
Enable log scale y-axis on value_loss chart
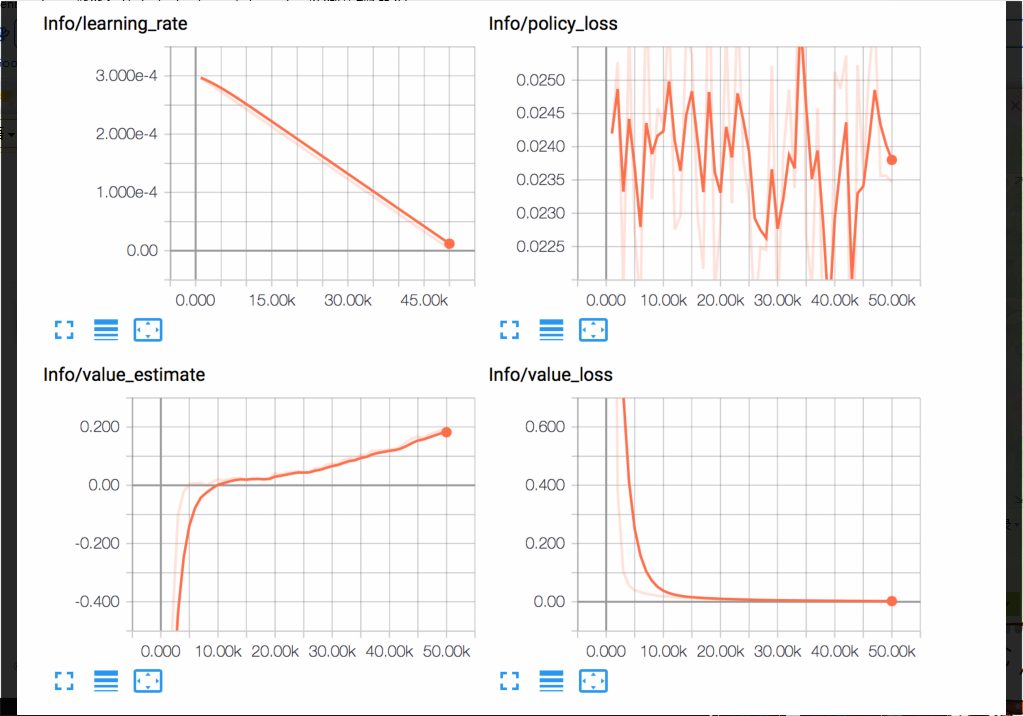pyautogui.click(x=551, y=681)
